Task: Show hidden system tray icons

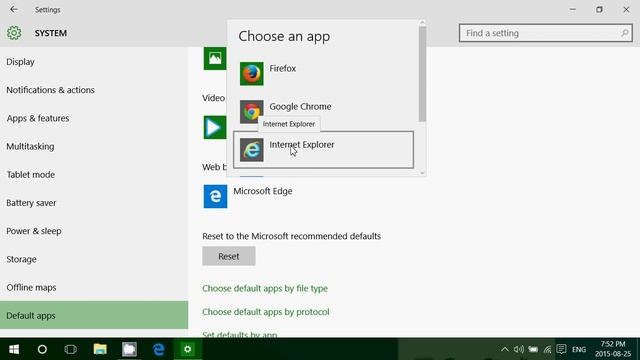Action: pos(504,349)
